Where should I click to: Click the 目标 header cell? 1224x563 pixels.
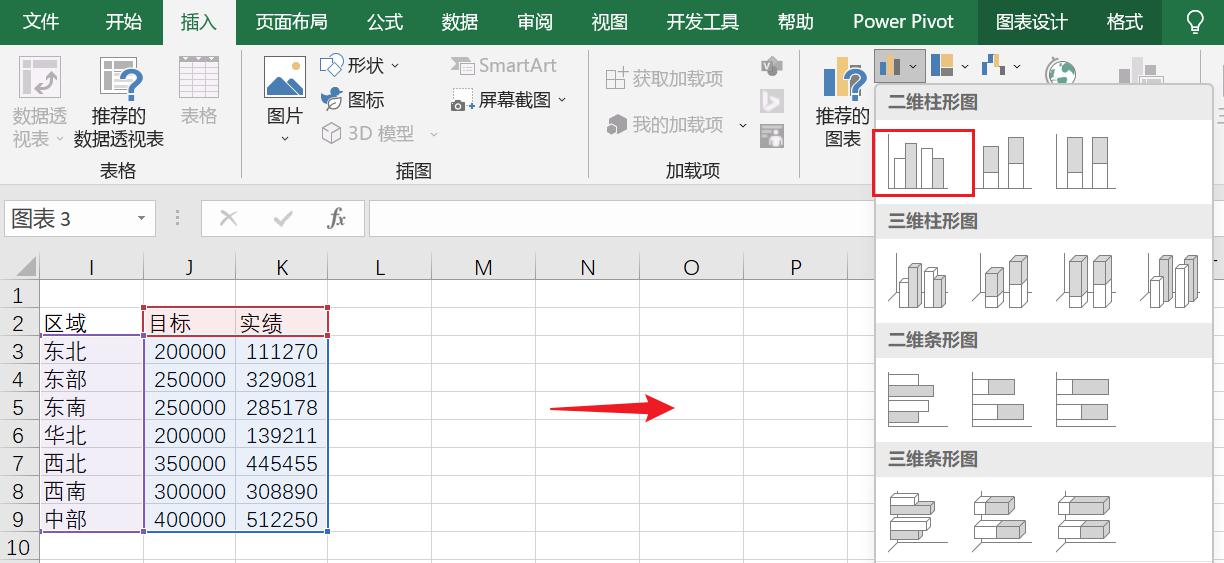[x=190, y=323]
